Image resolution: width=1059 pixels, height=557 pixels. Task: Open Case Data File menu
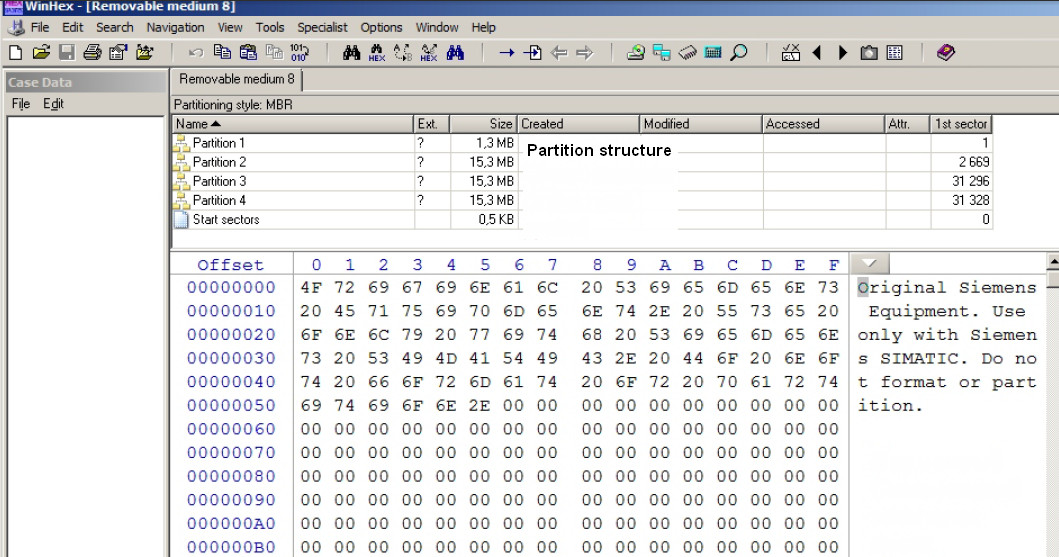tap(21, 104)
